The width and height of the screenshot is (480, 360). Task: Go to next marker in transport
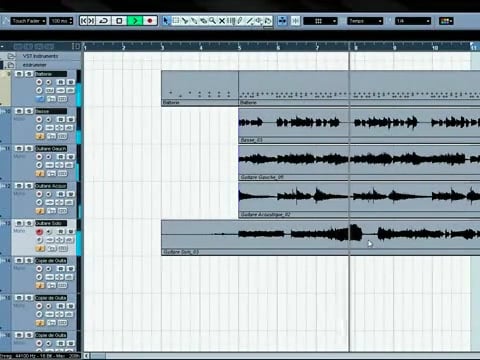coord(91,21)
